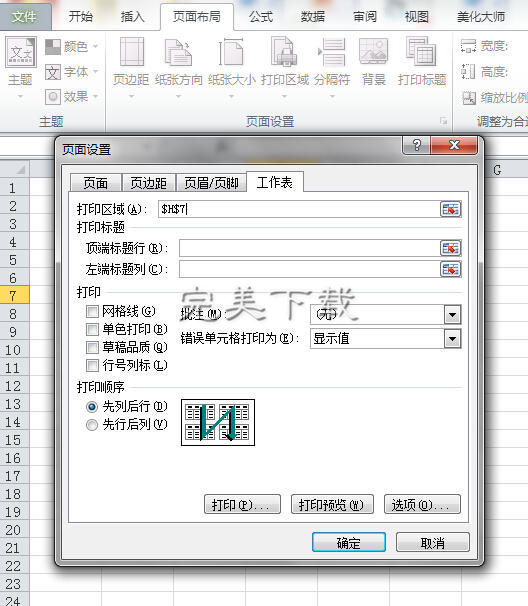Image resolution: width=528 pixels, height=606 pixels.
Task: Switch to the 页边距 dialog tab
Action: pos(148,183)
